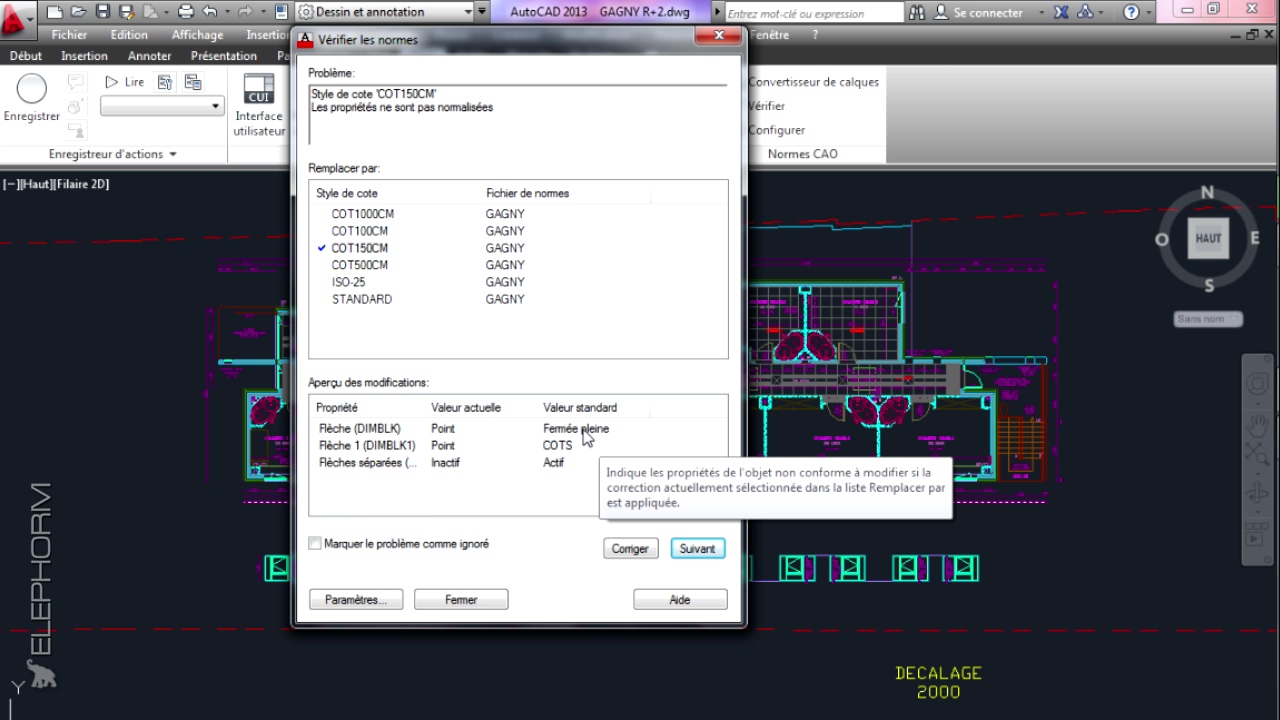Switch to the Présentation ribbon tab
The height and width of the screenshot is (720, 1280).
click(224, 56)
